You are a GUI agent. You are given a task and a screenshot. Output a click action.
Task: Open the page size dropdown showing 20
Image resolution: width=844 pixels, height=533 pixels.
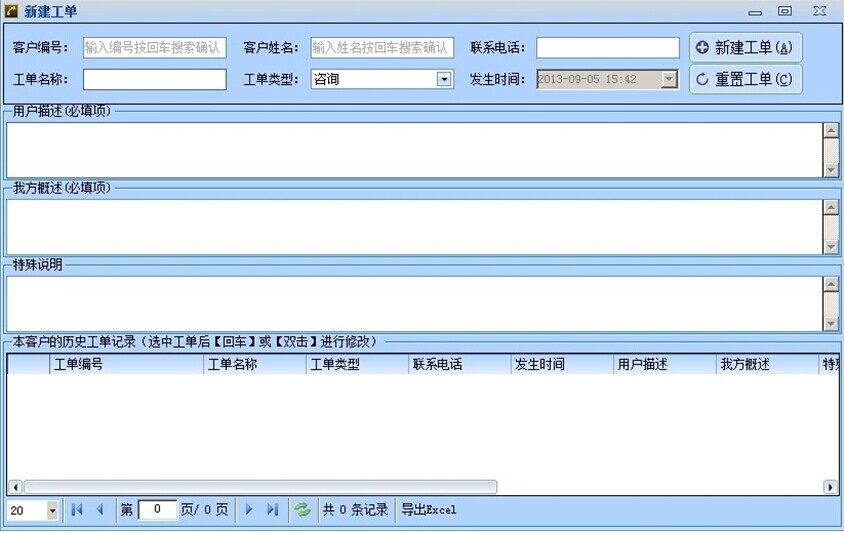point(52,510)
